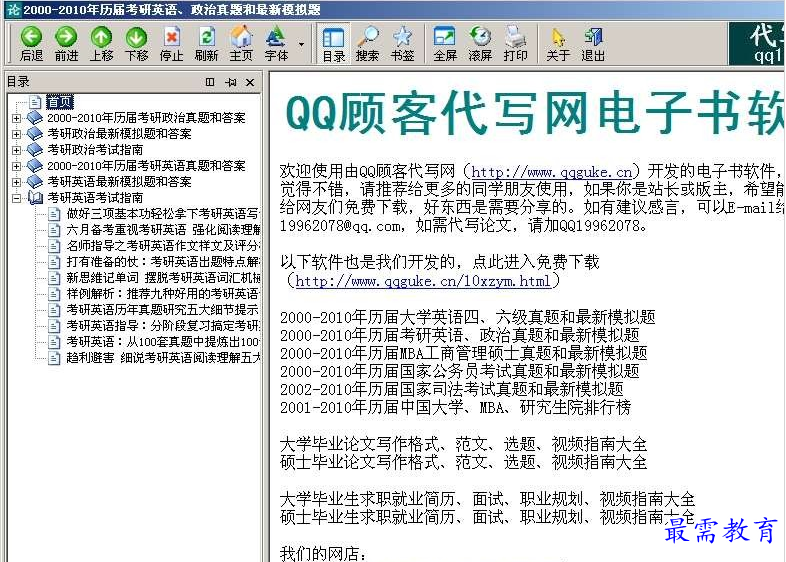Click book icon of 考研政治考试指南
Screen dimensions: 786x562
35,149
